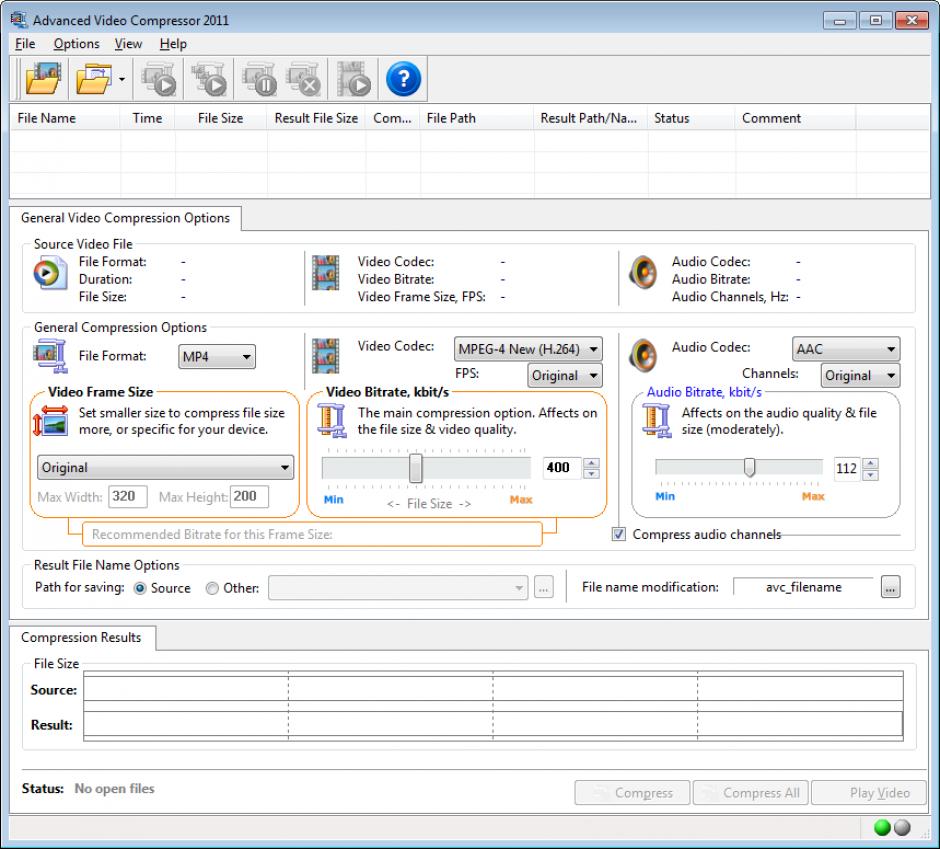
Task: Click the Recommended Bitrate for this Frame Size field
Action: point(312,534)
